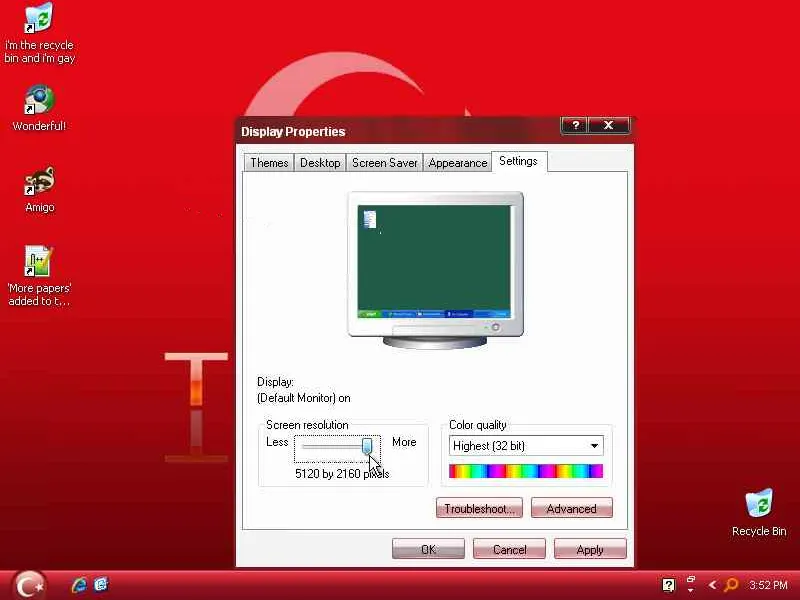Click the second quick launch icon

[101, 585]
